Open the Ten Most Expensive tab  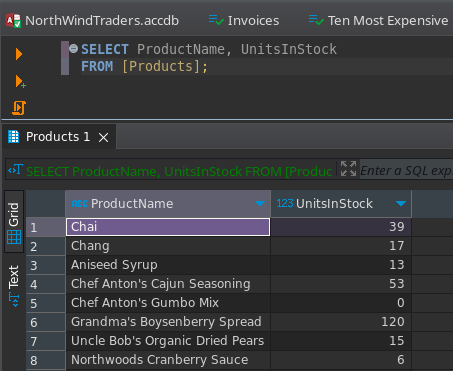(378, 21)
